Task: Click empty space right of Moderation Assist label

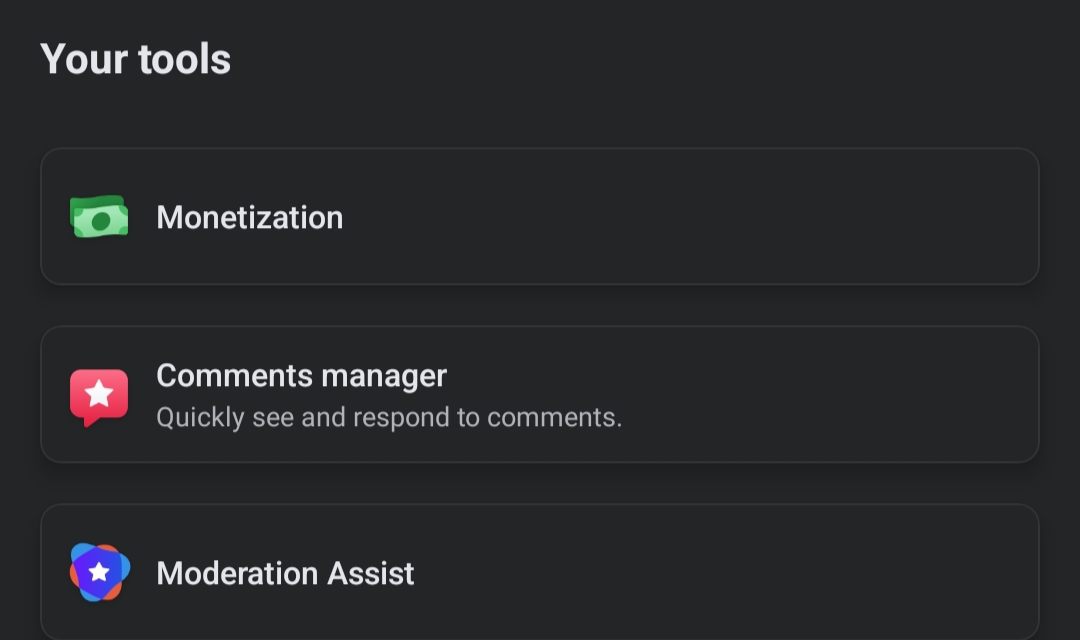Action: [723, 573]
